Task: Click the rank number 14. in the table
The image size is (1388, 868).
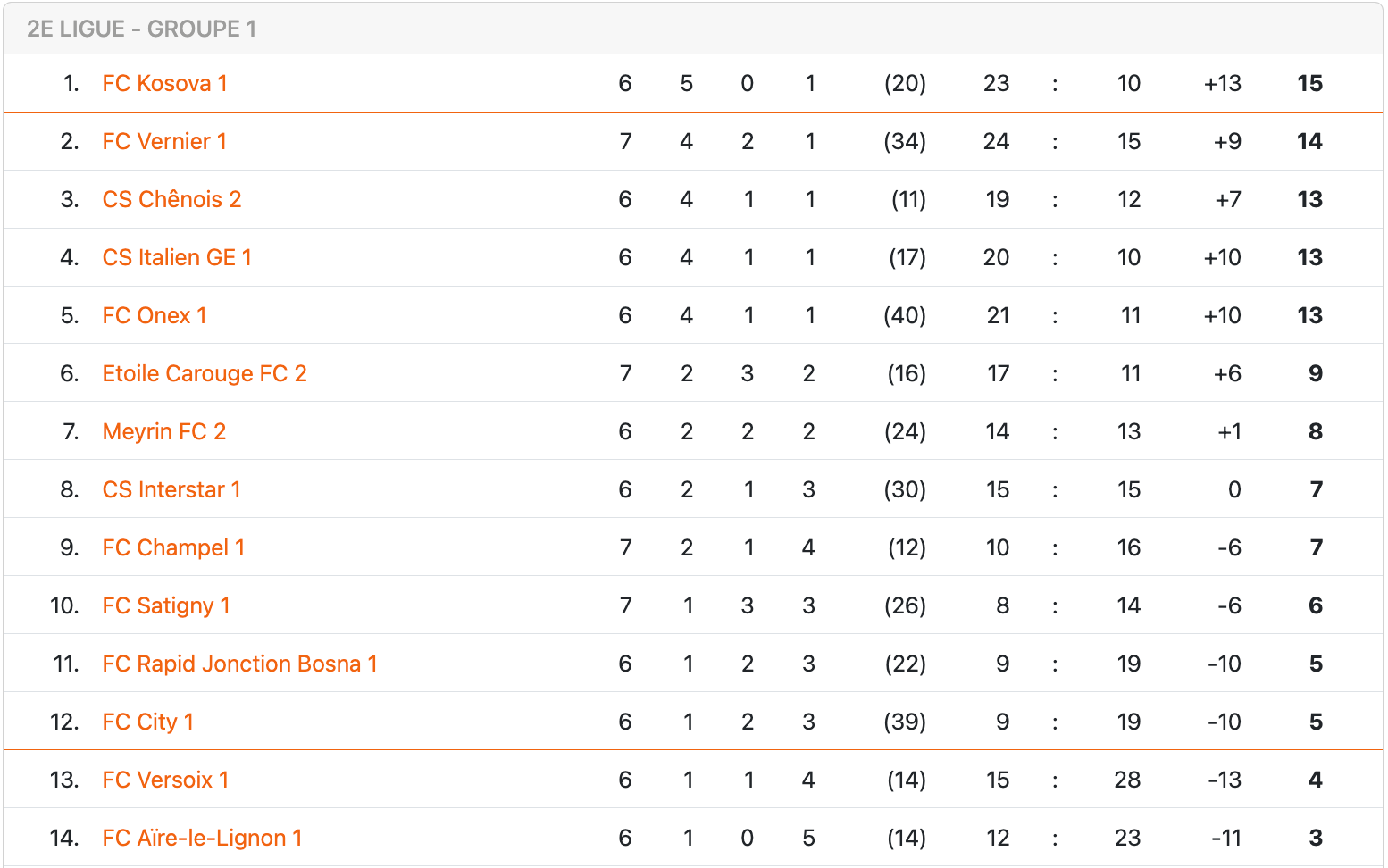Action: coord(64,838)
